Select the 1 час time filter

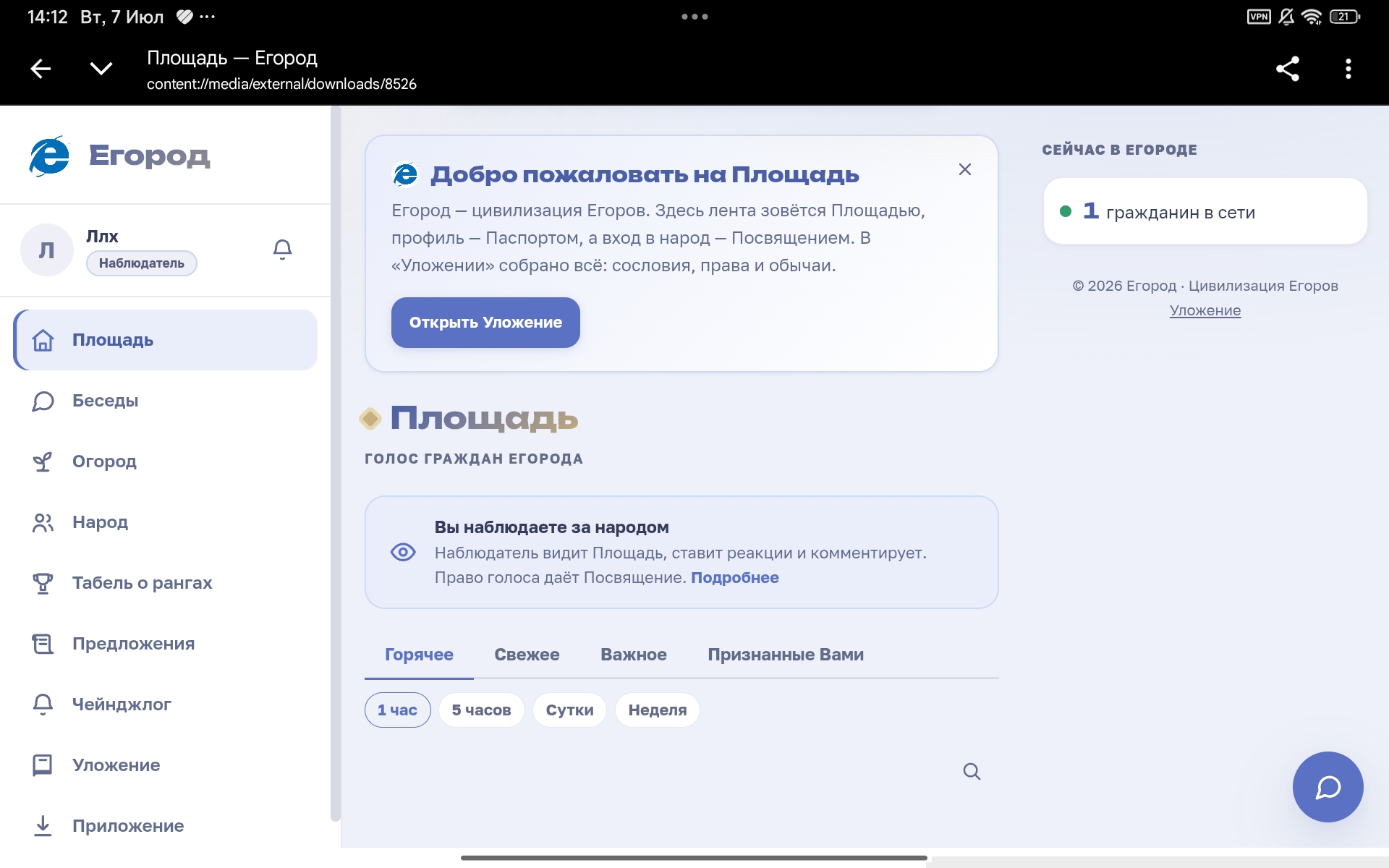pos(397,710)
